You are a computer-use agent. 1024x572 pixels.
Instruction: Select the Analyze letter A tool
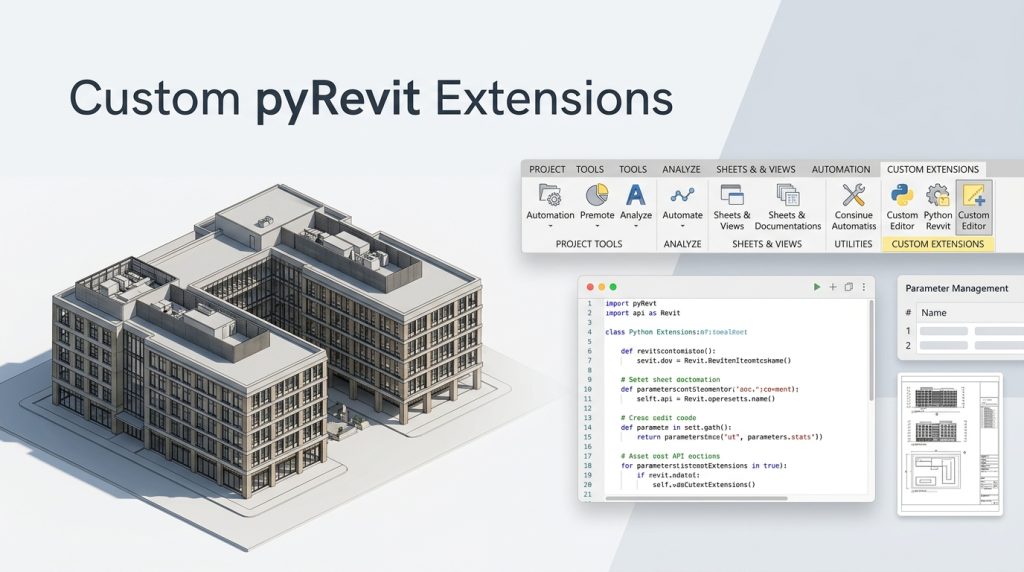point(635,195)
